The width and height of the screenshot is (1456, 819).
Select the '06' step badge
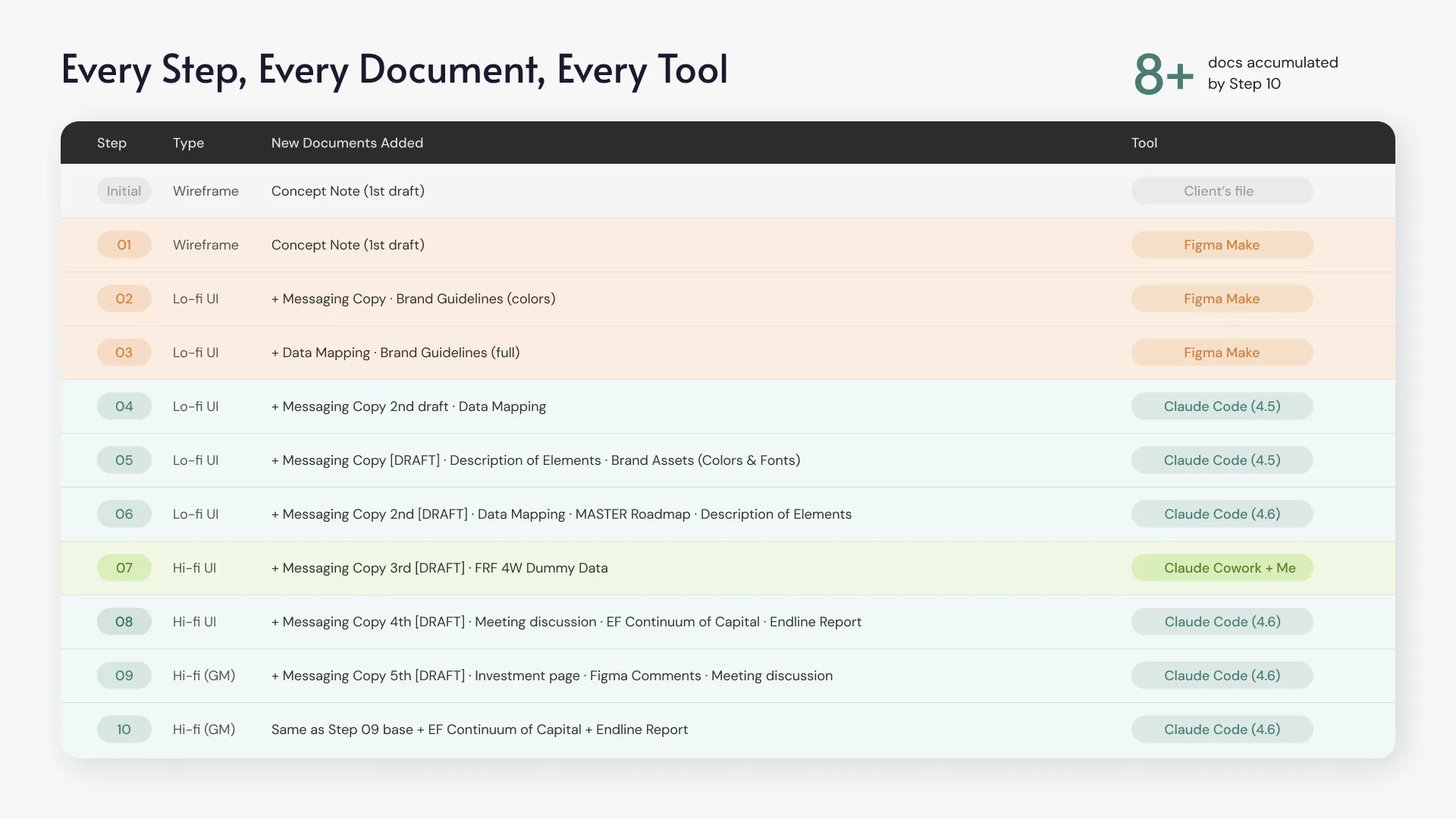tap(124, 514)
